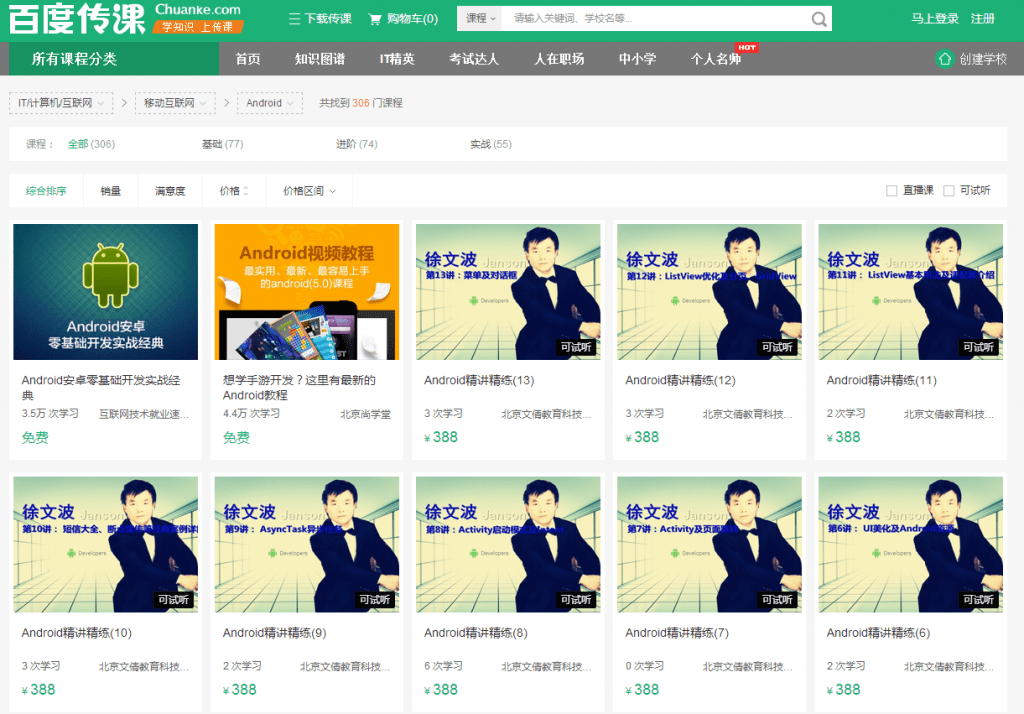The width and height of the screenshot is (1024, 714).
Task: Click the 马上登录 login link
Action: point(935,18)
